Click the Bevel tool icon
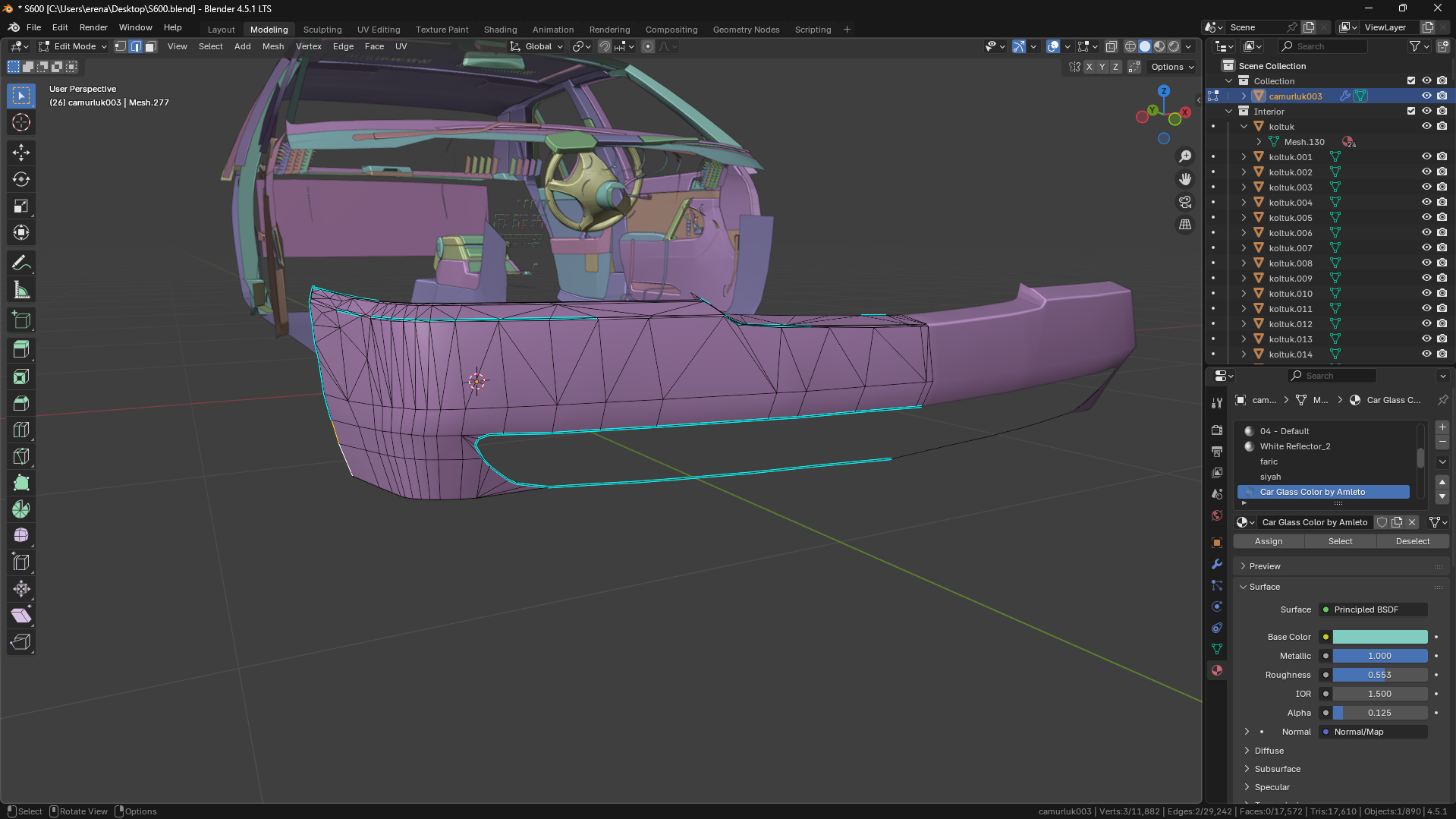The width and height of the screenshot is (1456, 819). click(21, 403)
